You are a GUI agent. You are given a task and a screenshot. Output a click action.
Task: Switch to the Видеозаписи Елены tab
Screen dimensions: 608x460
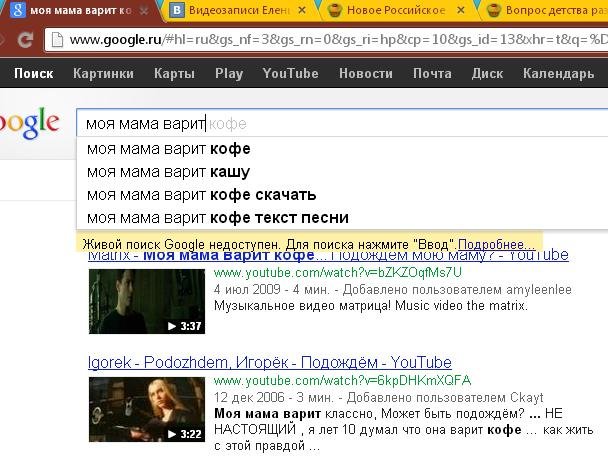238,10
